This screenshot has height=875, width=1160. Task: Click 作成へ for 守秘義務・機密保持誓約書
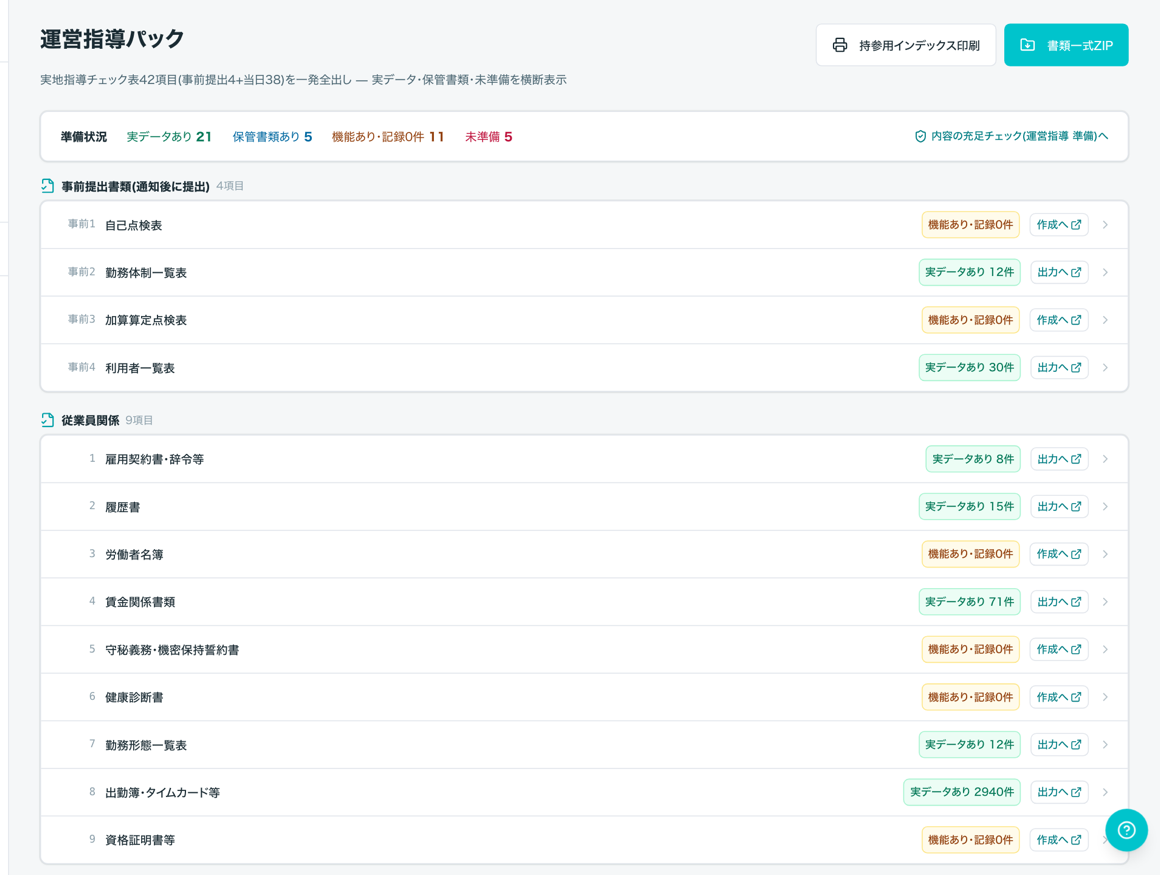pos(1059,649)
